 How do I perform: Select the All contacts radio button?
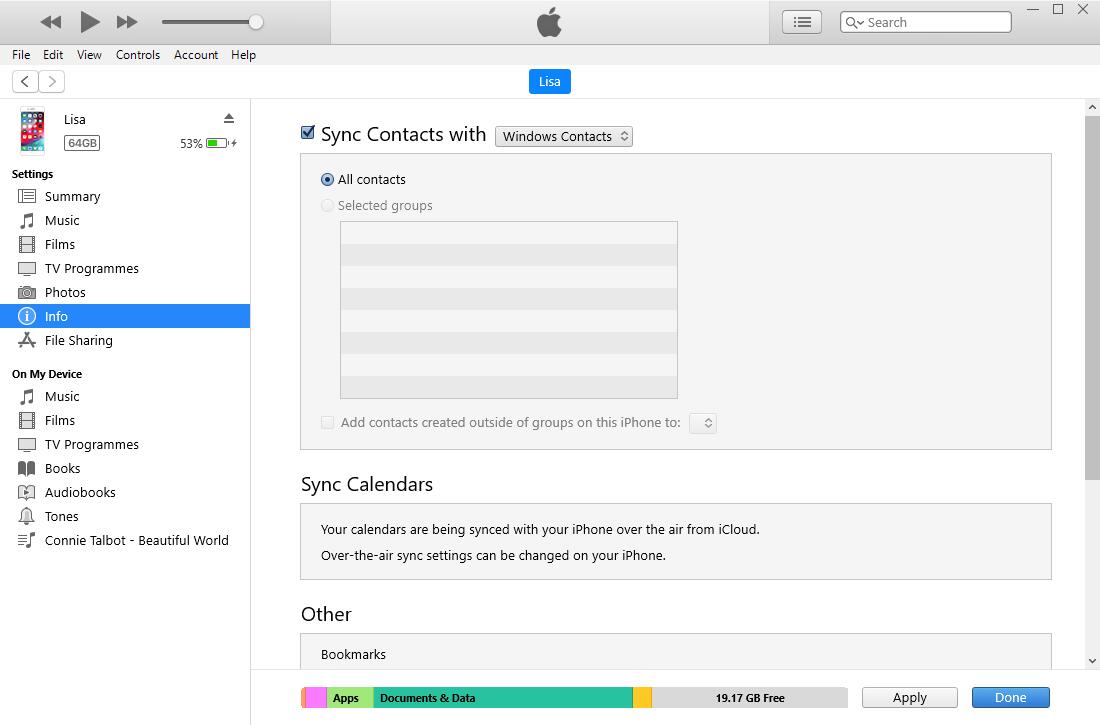coord(327,179)
